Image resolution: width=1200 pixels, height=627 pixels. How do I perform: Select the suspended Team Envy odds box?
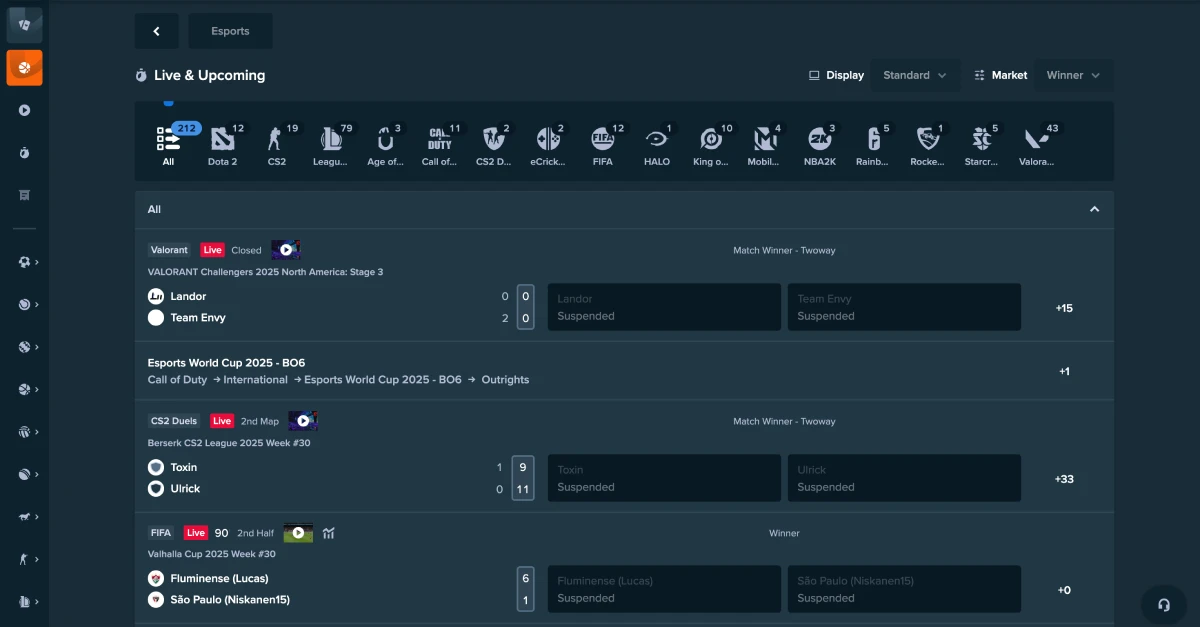point(904,307)
